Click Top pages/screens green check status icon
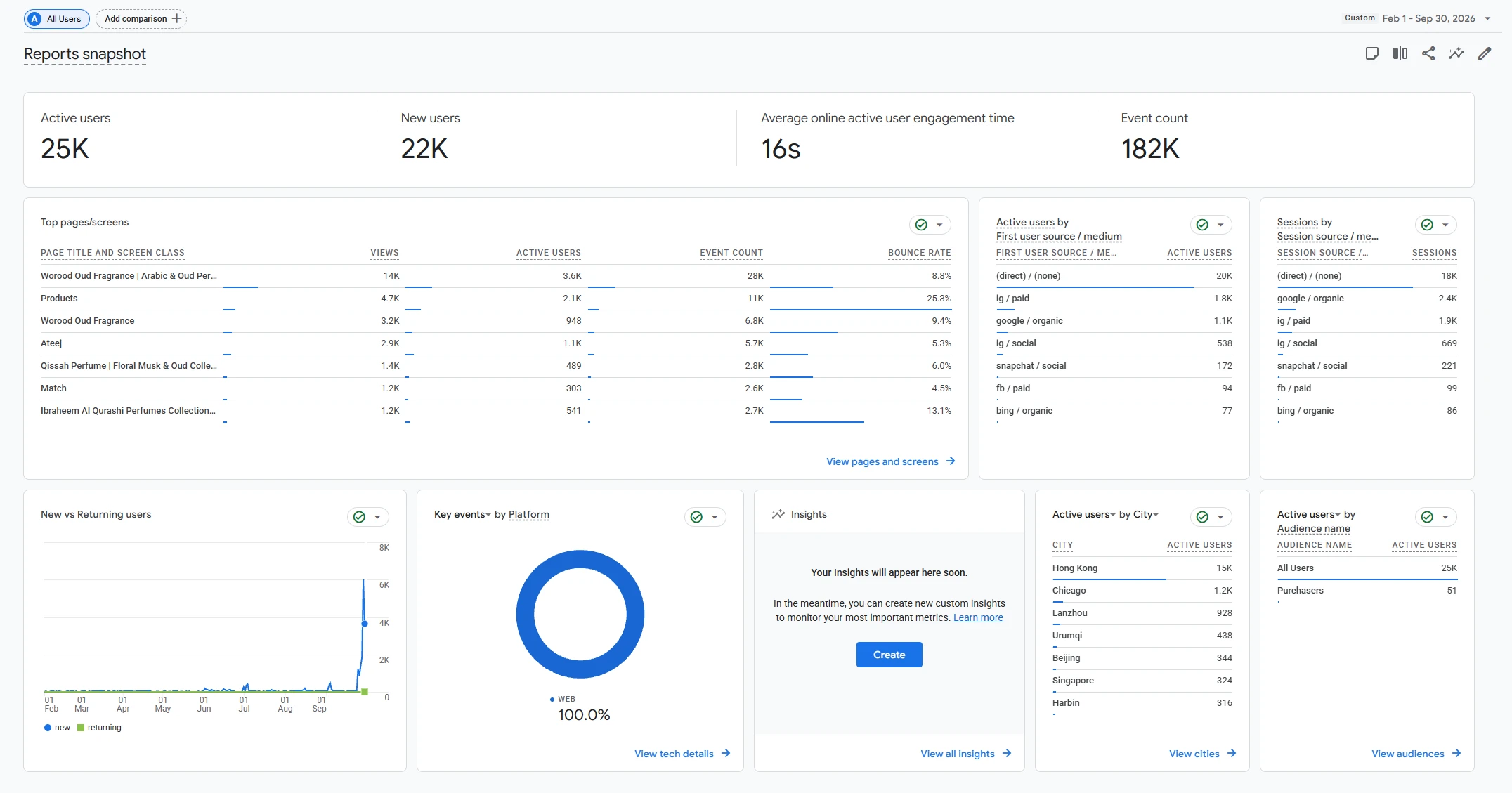Screen dimensions: 1512x793 coord(921,225)
